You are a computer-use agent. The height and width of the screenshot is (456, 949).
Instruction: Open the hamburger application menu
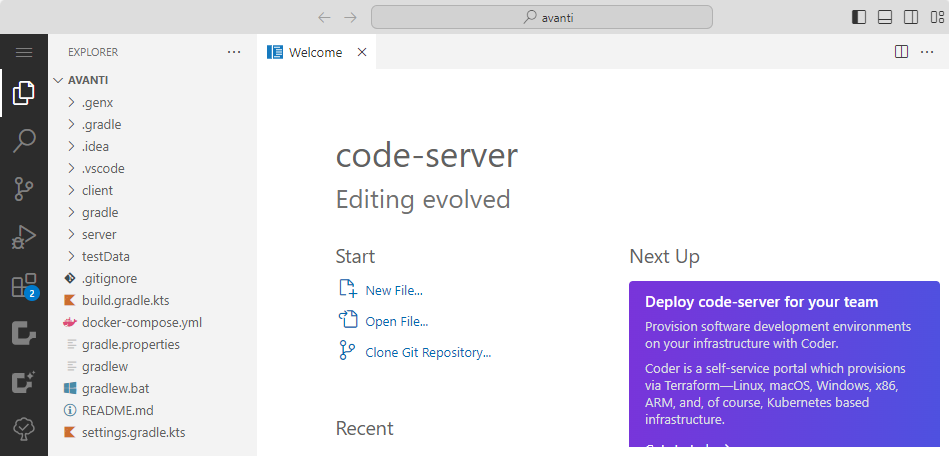pyautogui.click(x=24, y=53)
